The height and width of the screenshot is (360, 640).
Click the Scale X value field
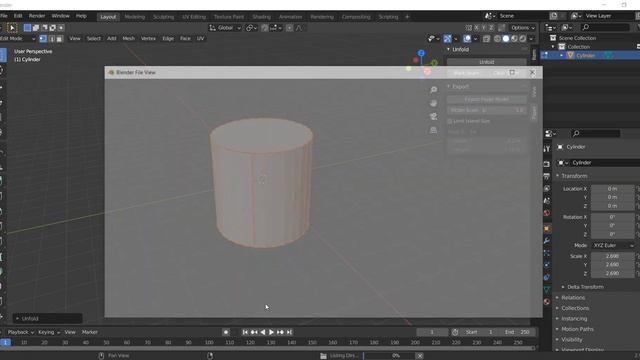coord(613,256)
